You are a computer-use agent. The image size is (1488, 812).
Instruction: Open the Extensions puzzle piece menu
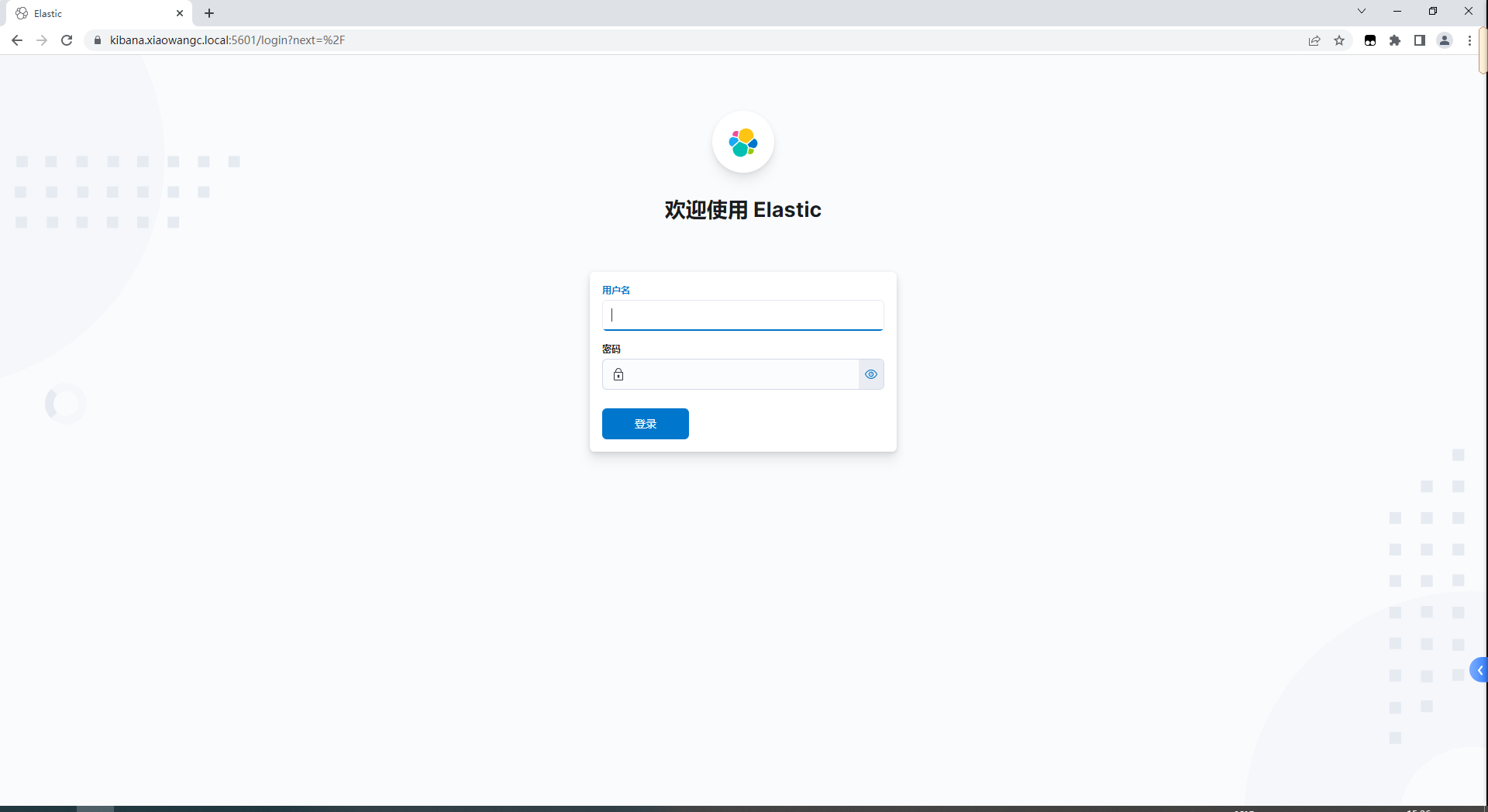[1395, 40]
